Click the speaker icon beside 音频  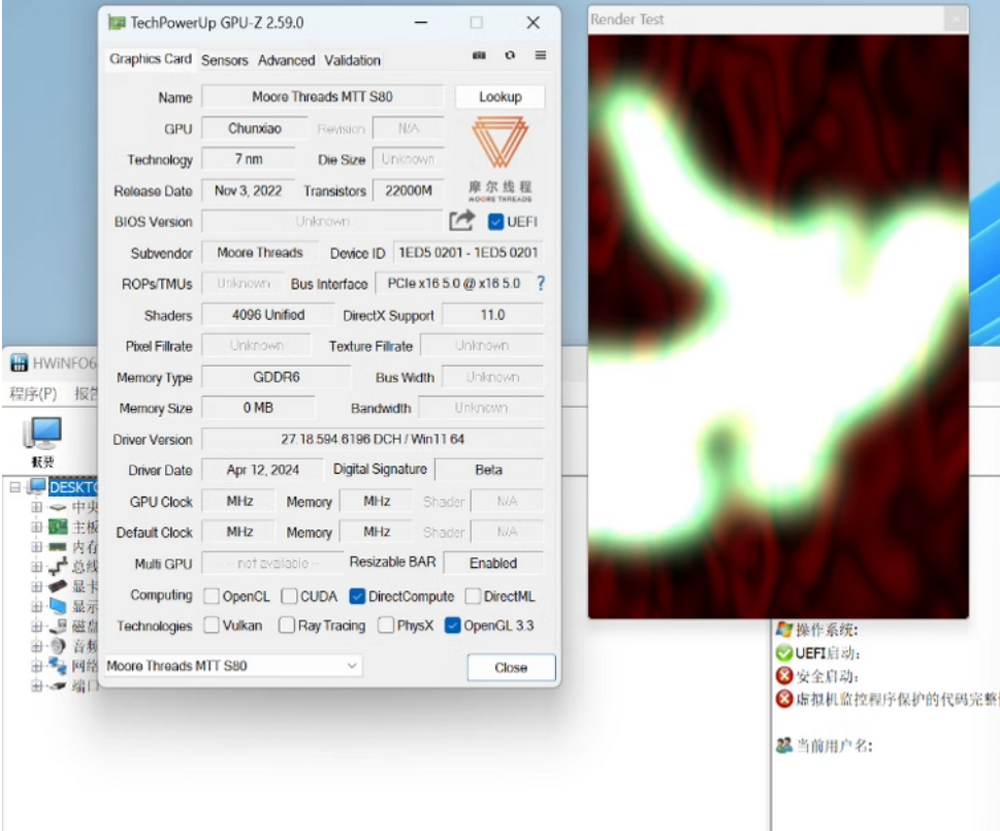[x=58, y=646]
